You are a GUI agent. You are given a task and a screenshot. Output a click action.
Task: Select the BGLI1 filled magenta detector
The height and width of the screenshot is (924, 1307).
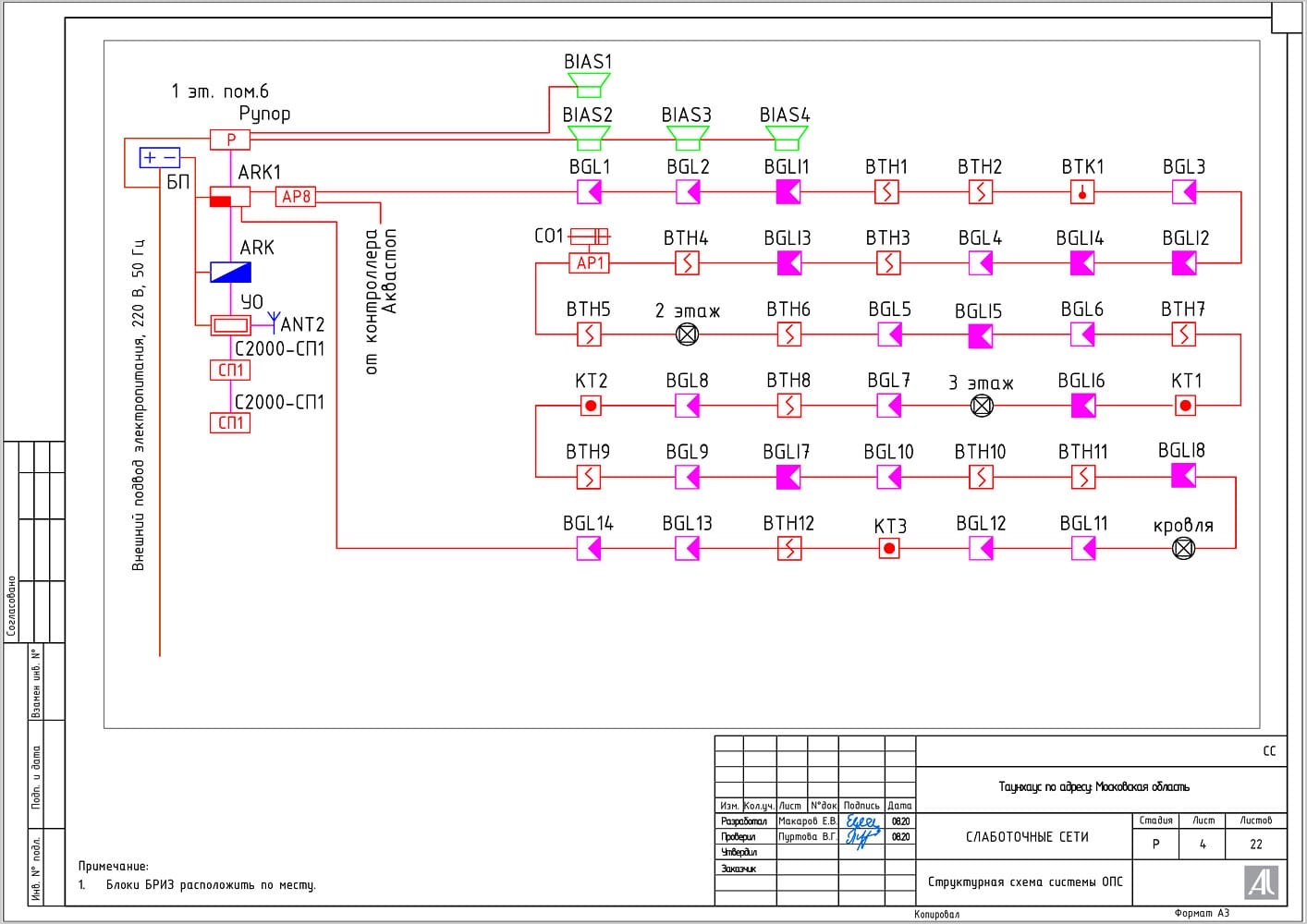[788, 192]
